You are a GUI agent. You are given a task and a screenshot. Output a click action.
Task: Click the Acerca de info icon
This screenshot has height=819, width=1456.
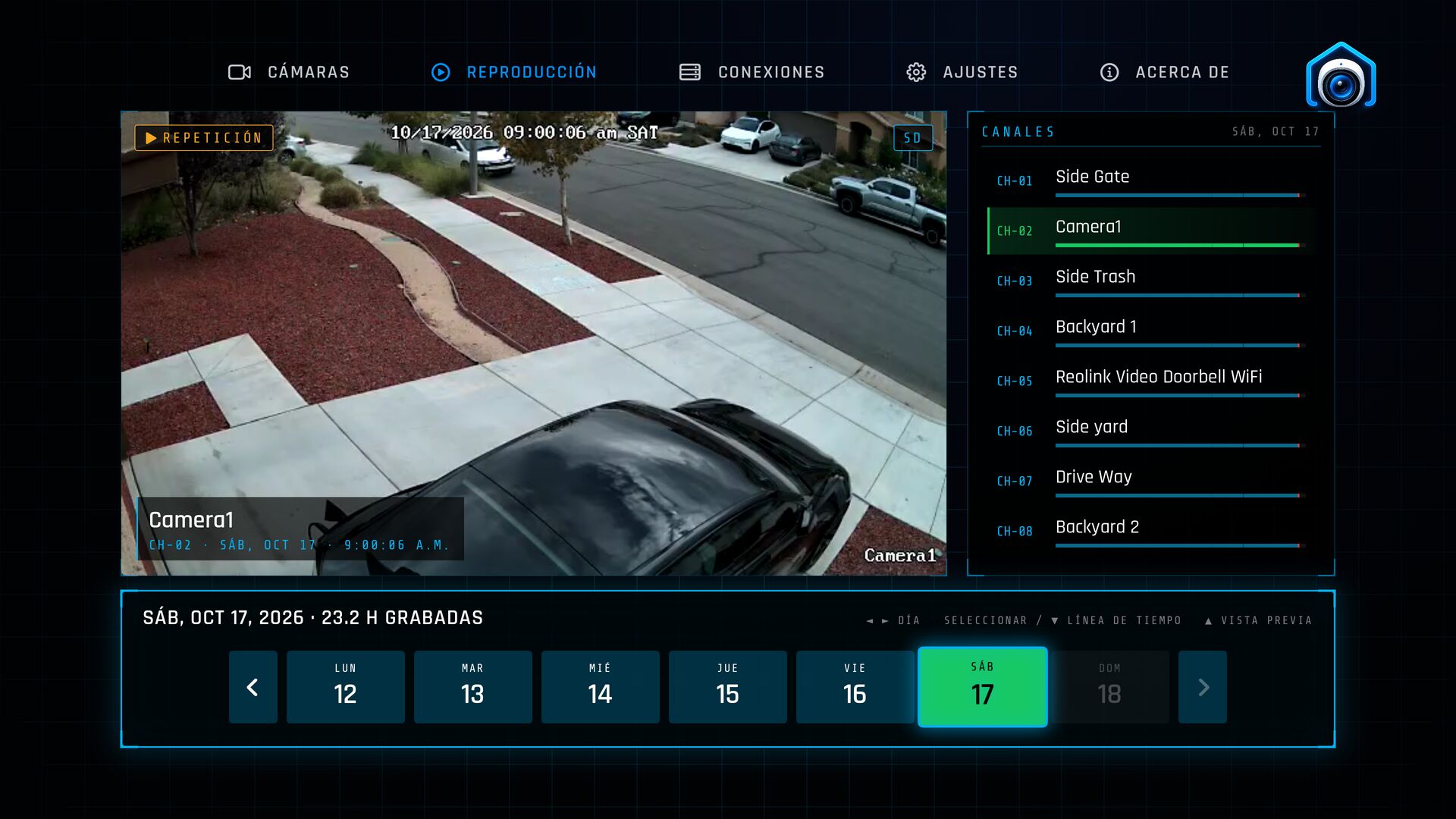tap(1109, 72)
